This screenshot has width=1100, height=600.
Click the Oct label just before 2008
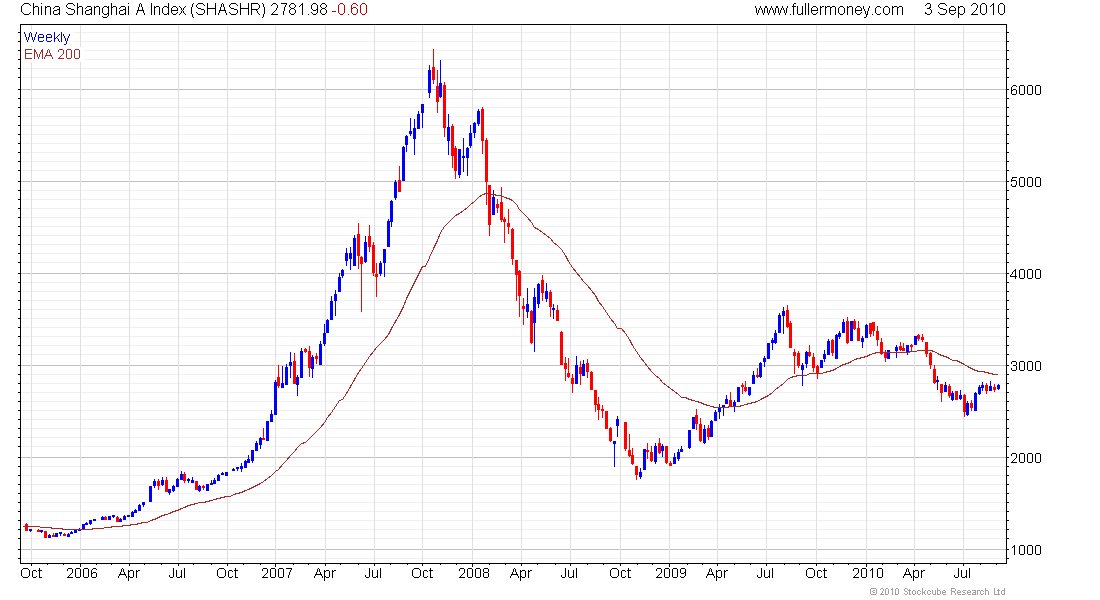pyautogui.click(x=422, y=573)
